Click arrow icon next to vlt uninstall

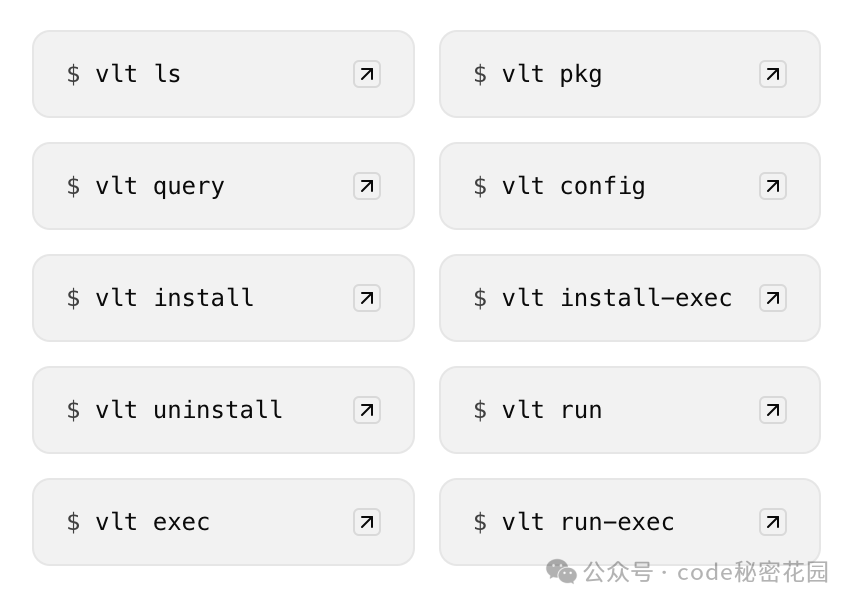[367, 410]
